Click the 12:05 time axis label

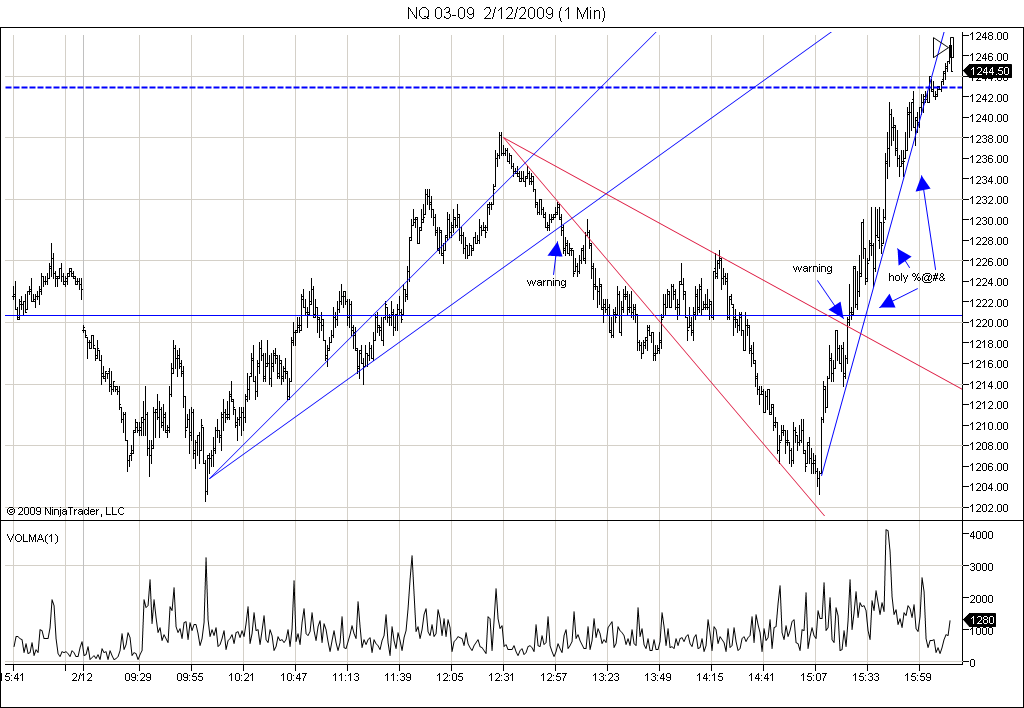coord(450,677)
